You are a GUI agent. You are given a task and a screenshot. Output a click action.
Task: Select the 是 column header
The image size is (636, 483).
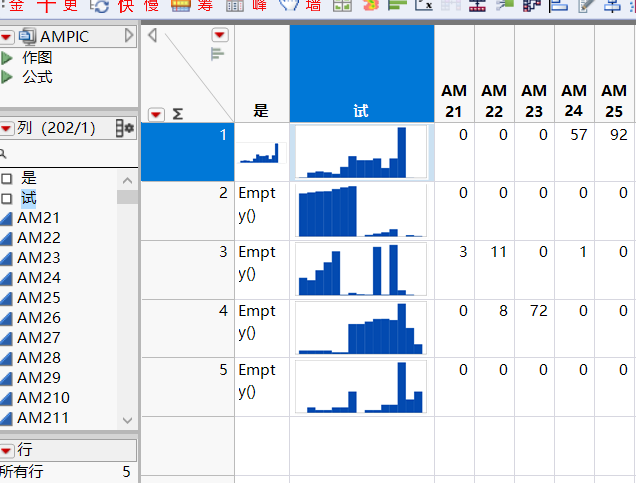[x=262, y=73]
